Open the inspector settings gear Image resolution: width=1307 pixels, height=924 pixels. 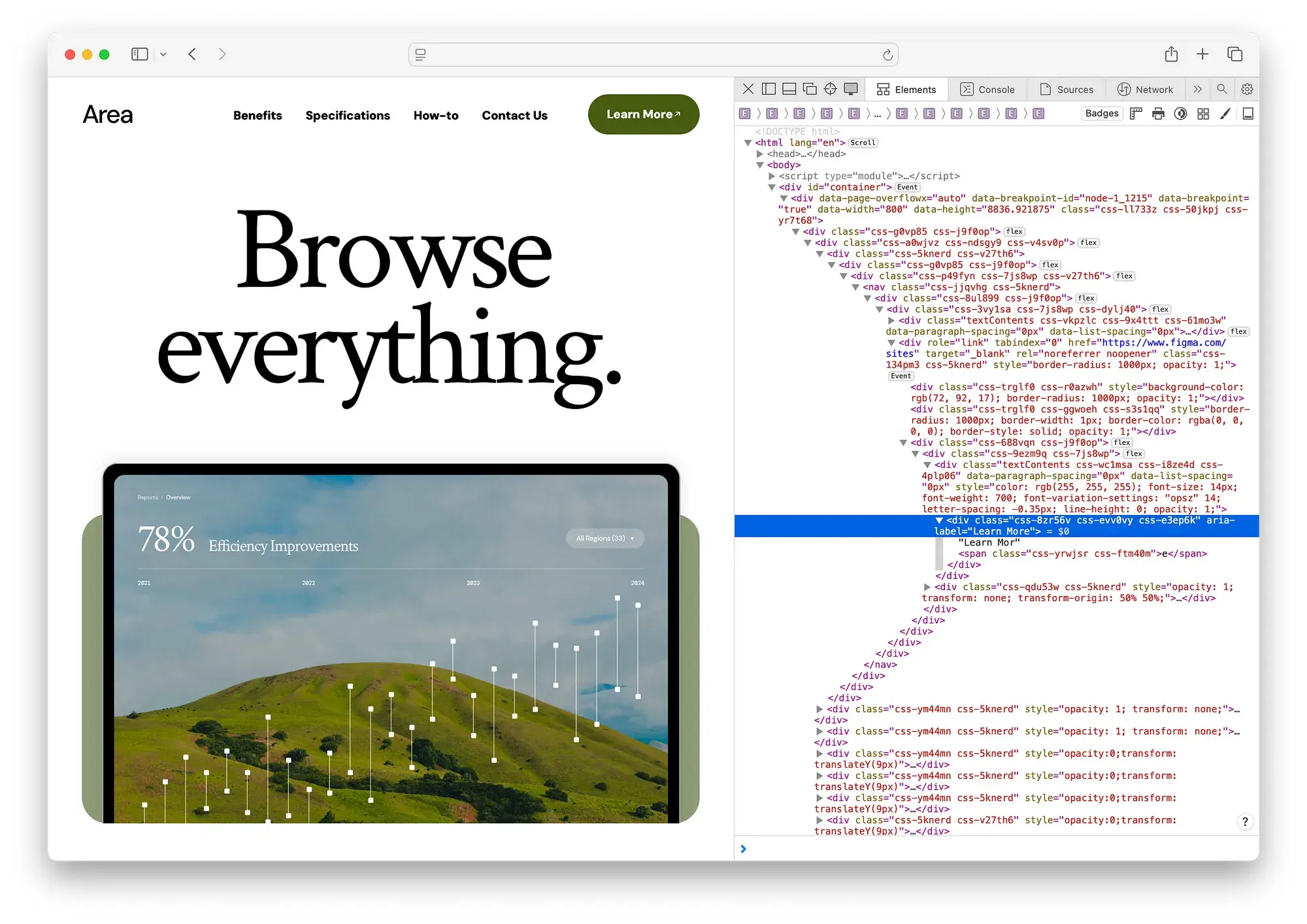tap(1247, 89)
